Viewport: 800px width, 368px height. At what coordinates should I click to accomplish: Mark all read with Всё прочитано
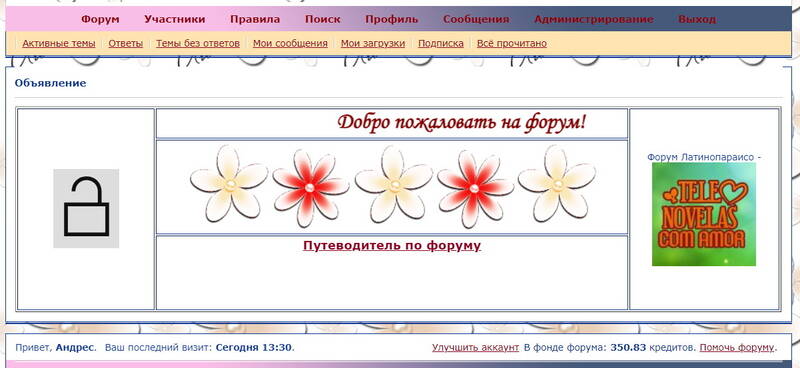pos(512,43)
